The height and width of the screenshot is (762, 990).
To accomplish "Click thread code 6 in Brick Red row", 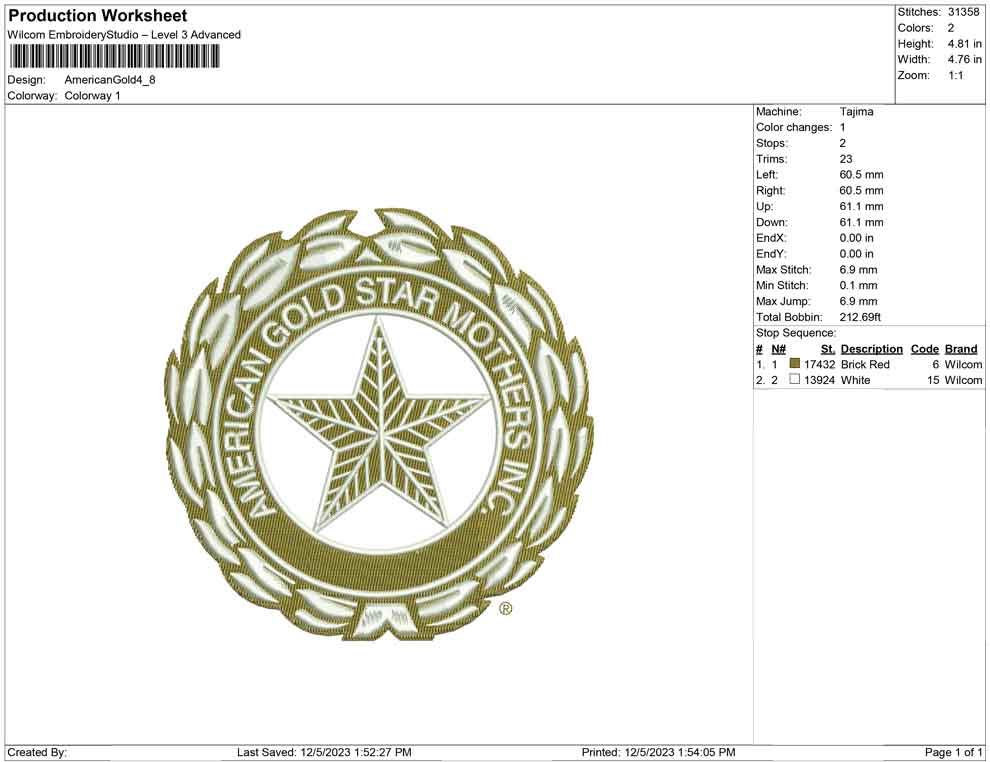I will click(936, 364).
